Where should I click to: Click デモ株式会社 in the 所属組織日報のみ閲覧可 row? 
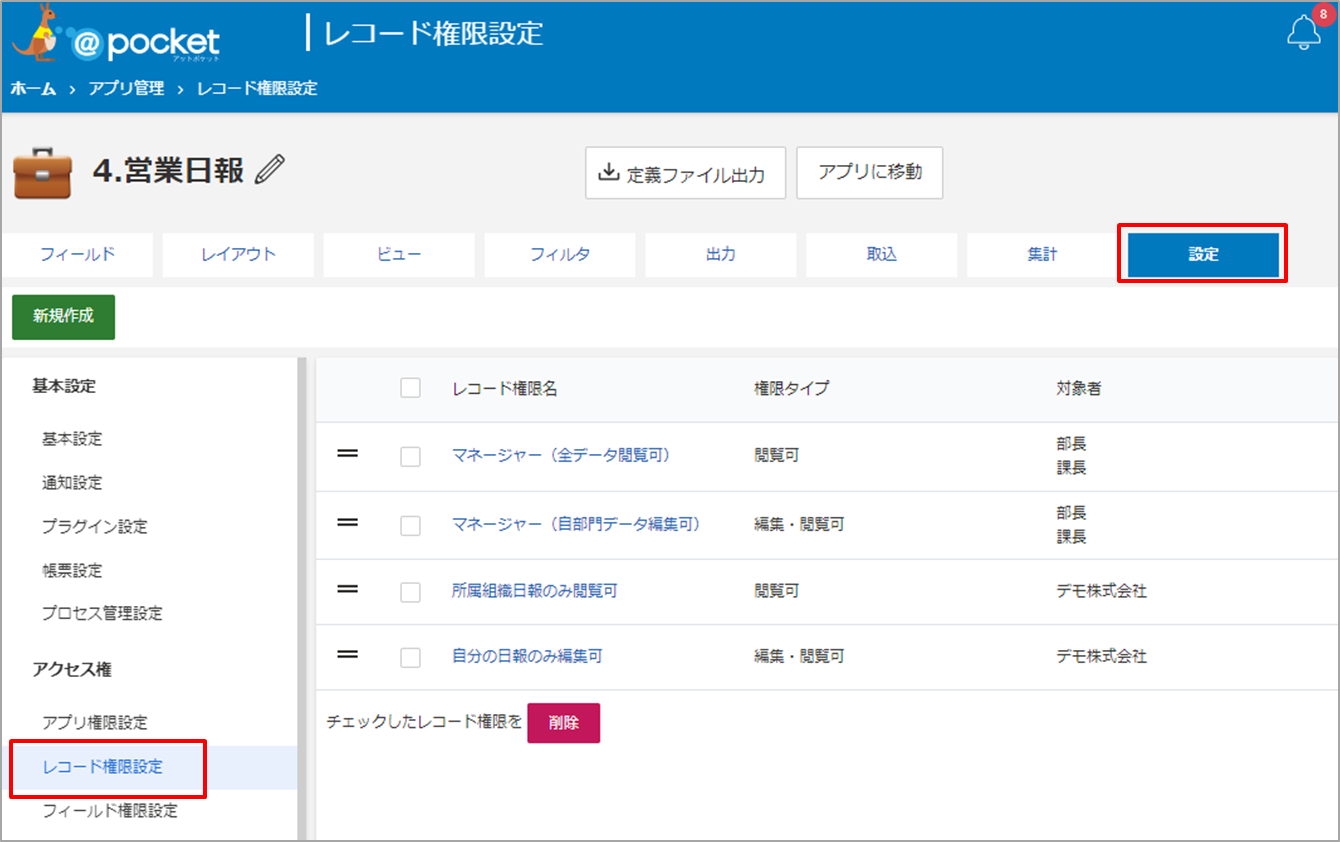pyautogui.click(x=1101, y=591)
